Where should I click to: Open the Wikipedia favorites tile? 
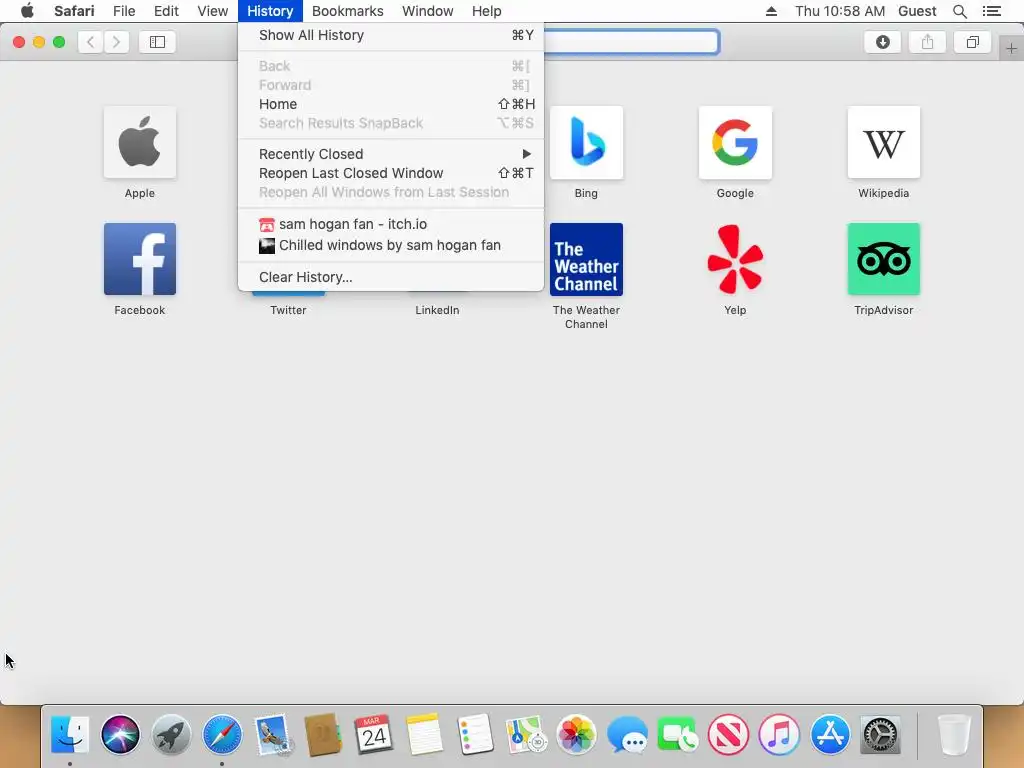point(884,142)
